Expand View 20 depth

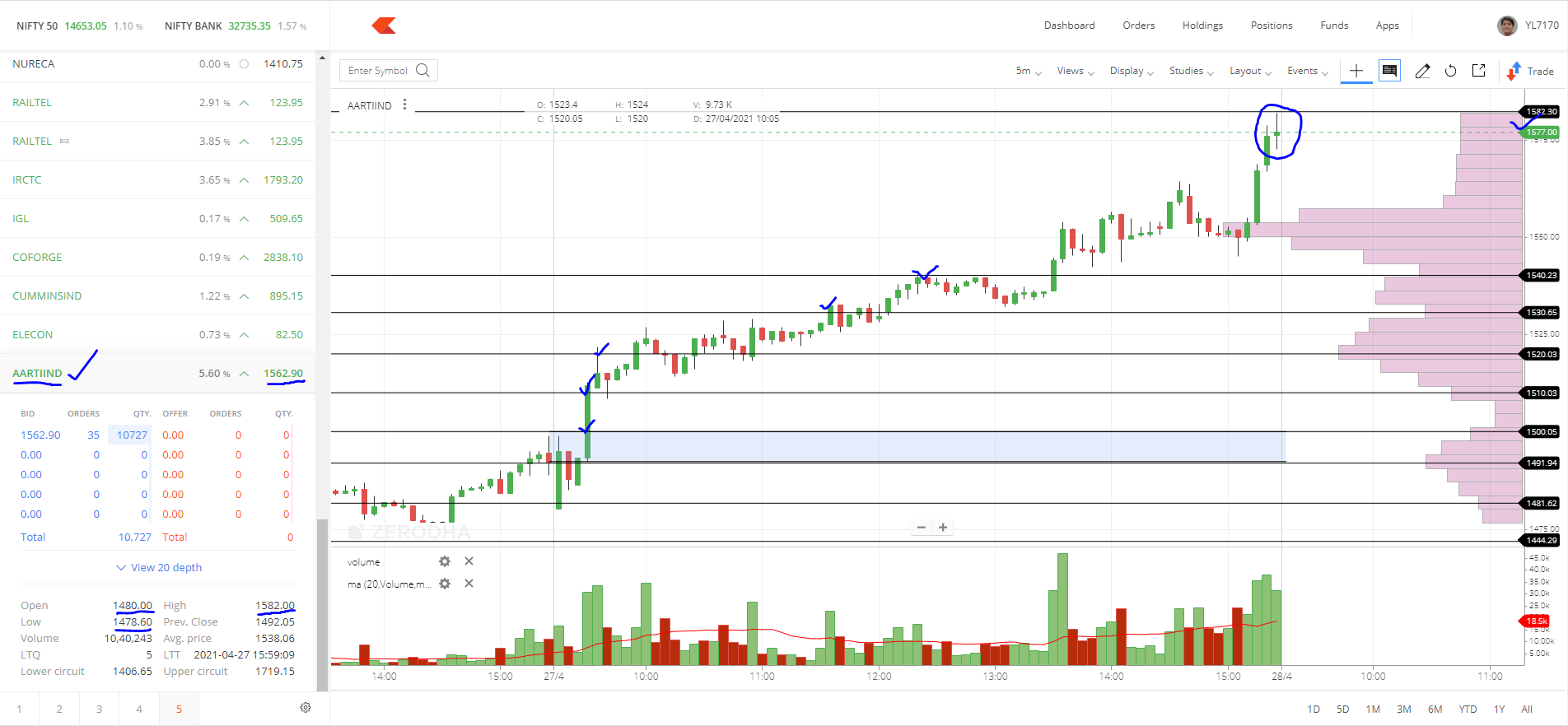tap(159, 567)
